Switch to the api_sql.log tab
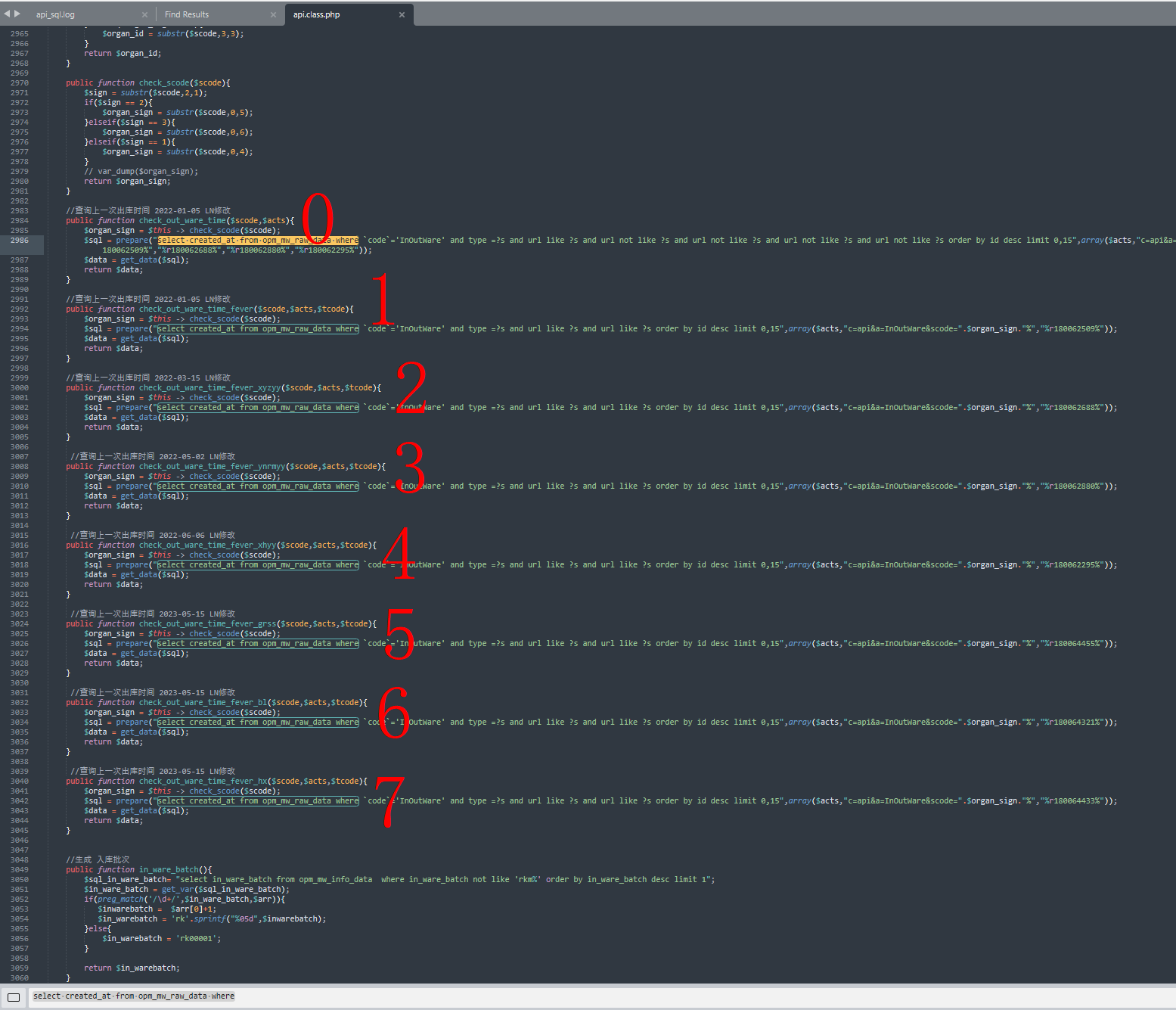This screenshot has width=1176, height=1010. (x=55, y=14)
